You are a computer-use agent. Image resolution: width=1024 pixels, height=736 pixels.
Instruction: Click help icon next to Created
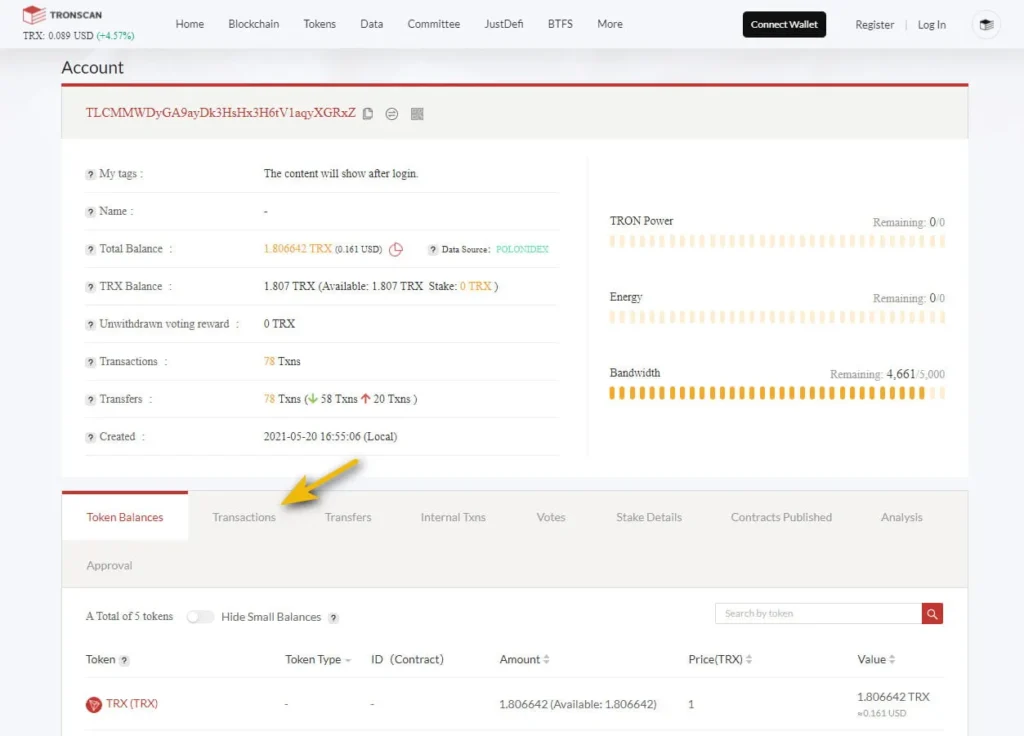coord(90,437)
